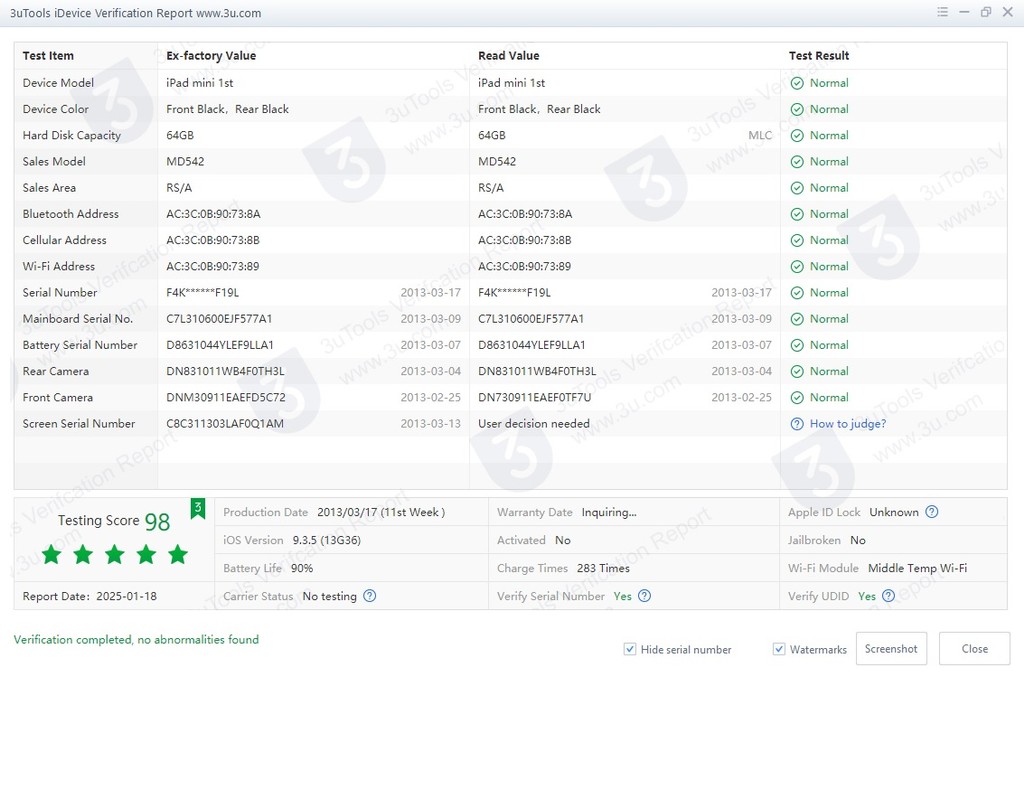Click the Normal check icon for Bluetooth Address
1024x810 pixels.
click(797, 214)
